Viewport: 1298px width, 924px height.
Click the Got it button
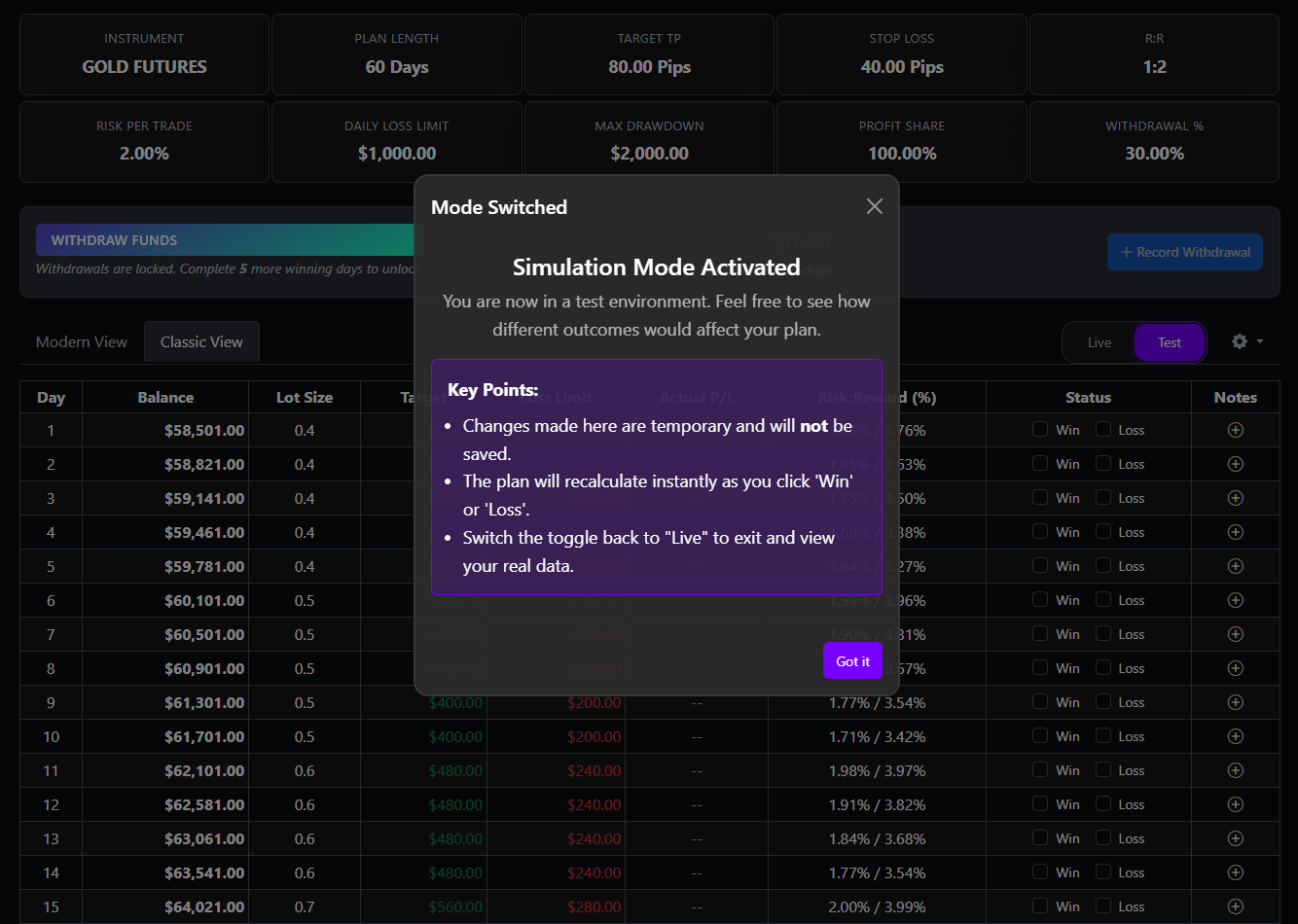point(852,660)
